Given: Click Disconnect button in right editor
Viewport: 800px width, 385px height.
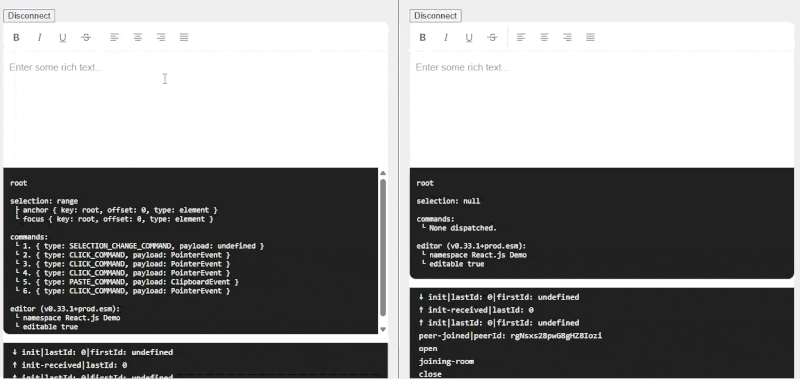Looking at the screenshot, I should pos(435,16).
